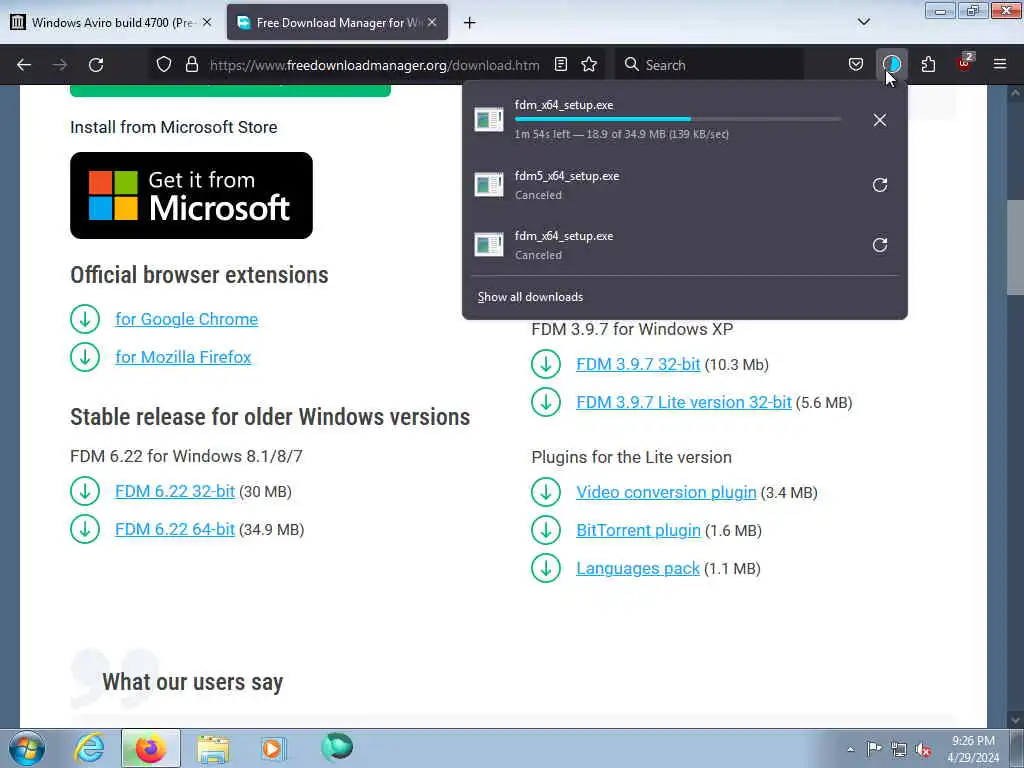The image size is (1024, 768).
Task: Click the page vertical scrollbar thumb
Action: (x=1014, y=247)
